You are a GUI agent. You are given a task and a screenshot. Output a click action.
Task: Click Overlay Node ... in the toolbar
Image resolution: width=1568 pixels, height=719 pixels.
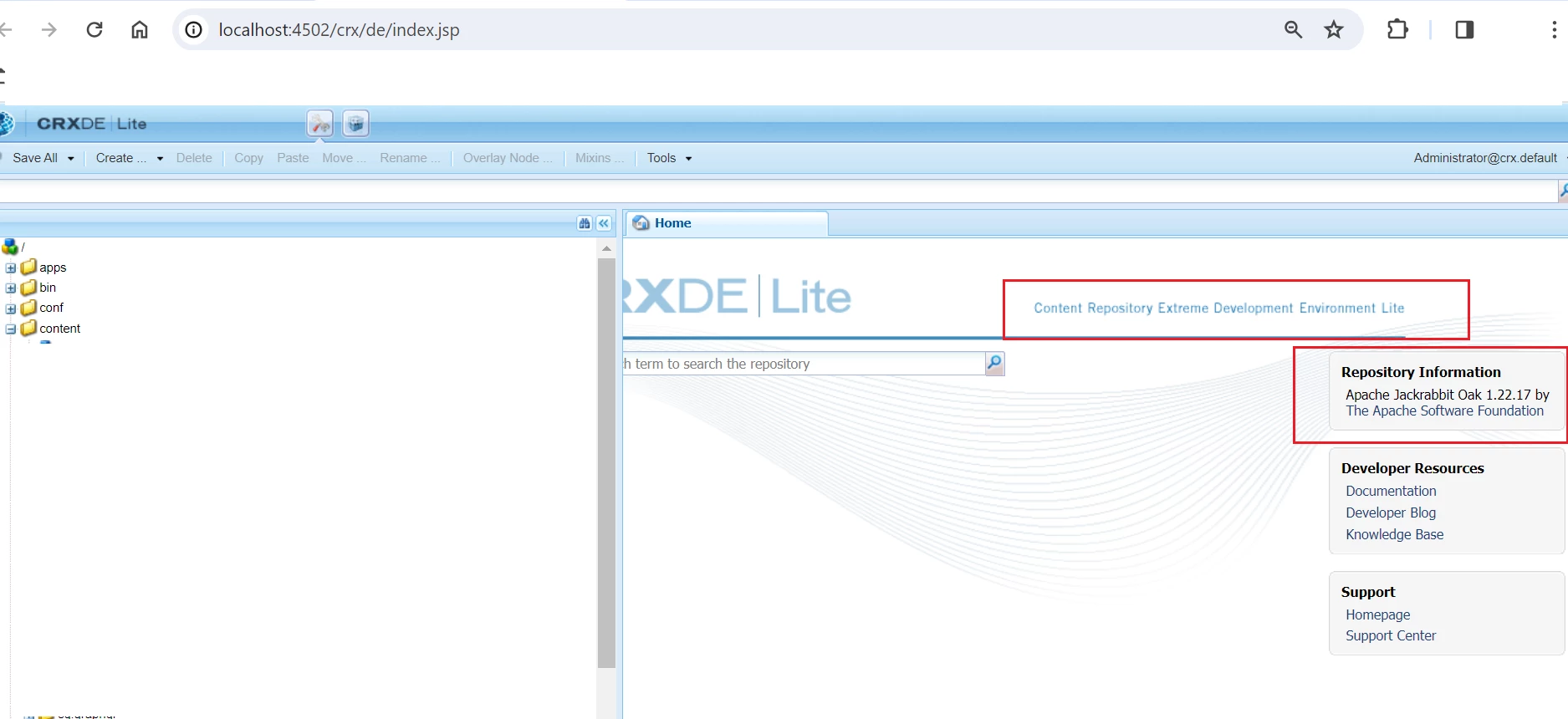click(x=508, y=158)
